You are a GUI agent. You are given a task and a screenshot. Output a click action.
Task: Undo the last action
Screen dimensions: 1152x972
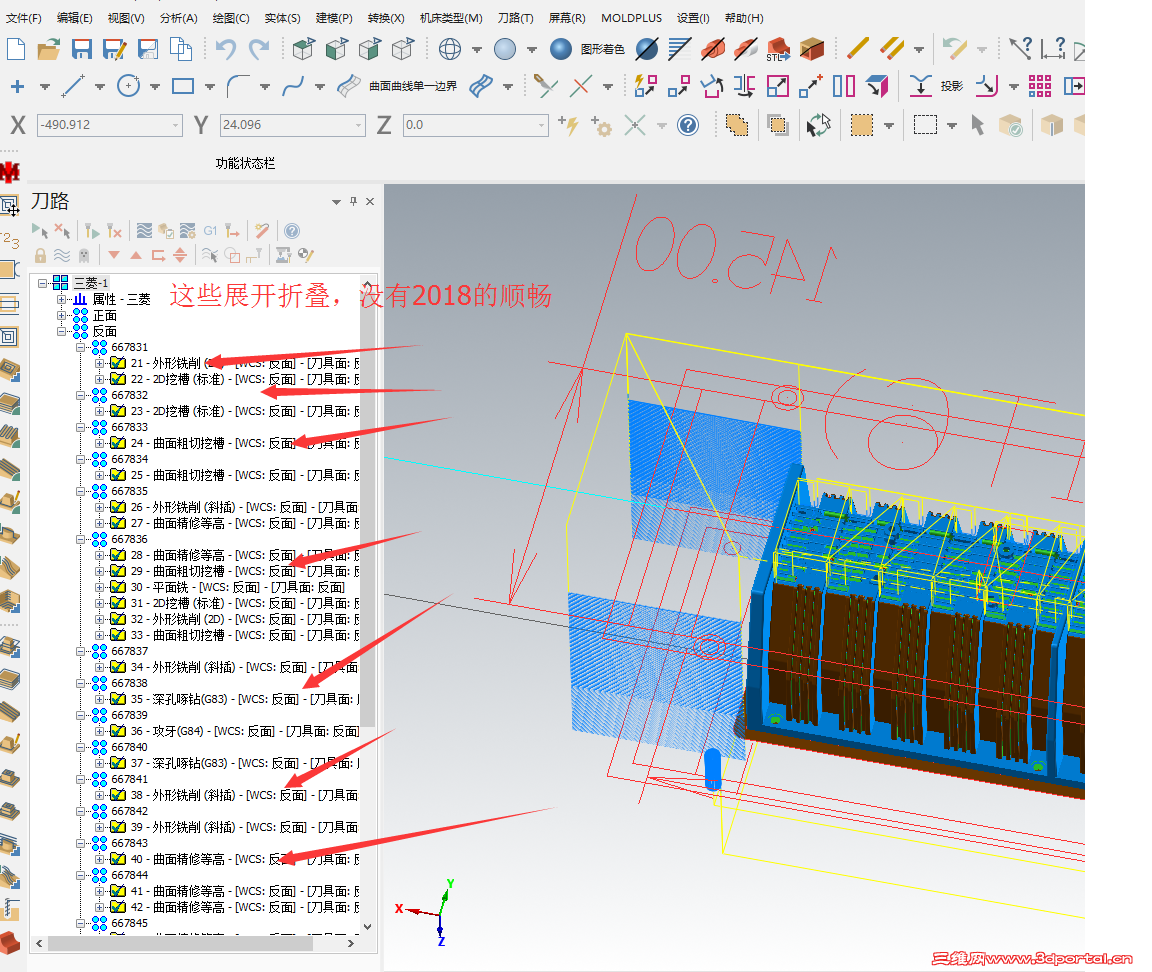coord(225,49)
